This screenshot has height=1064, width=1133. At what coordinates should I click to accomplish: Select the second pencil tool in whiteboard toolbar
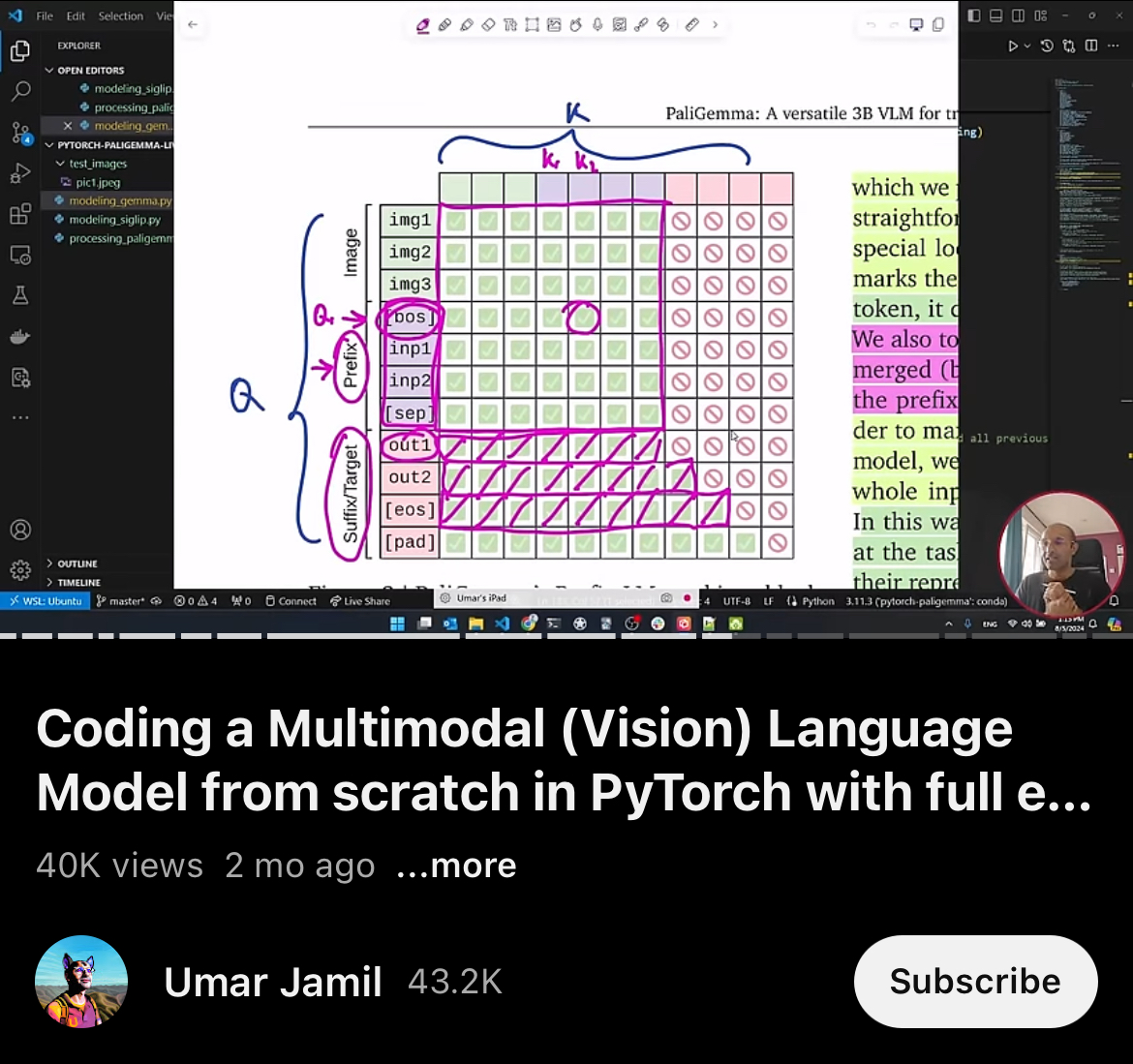445,25
